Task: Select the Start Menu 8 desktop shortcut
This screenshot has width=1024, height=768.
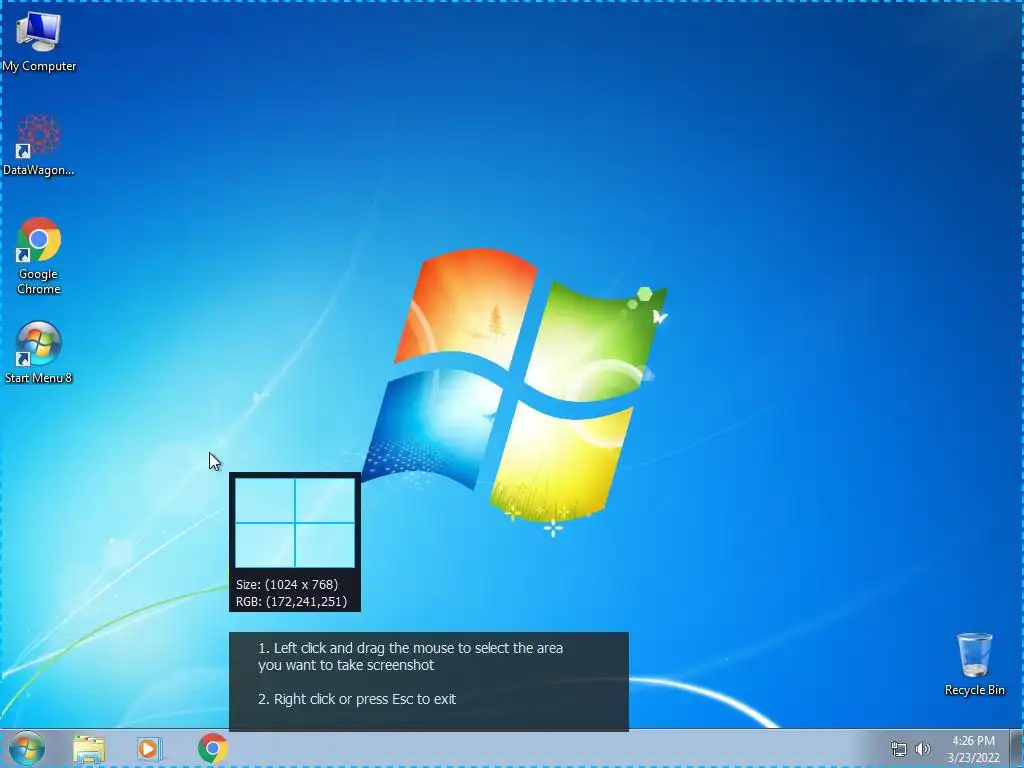Action: tap(39, 352)
